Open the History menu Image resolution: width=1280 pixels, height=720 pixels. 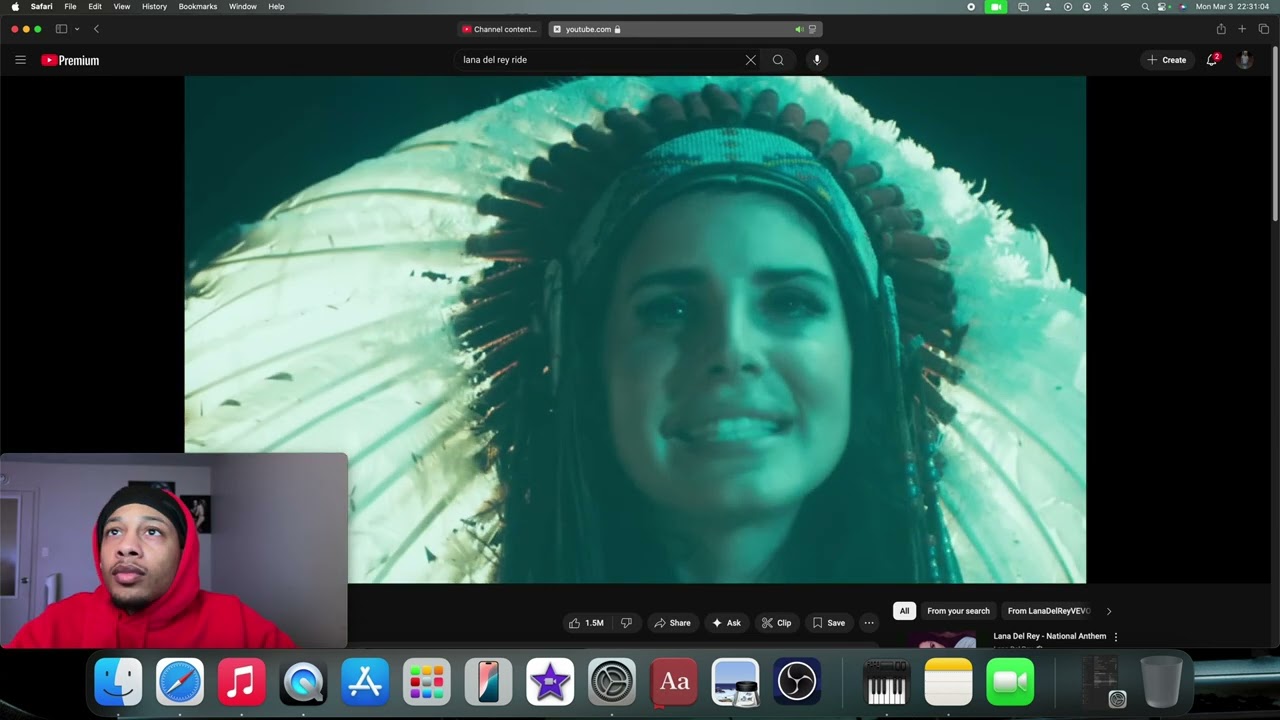154,7
